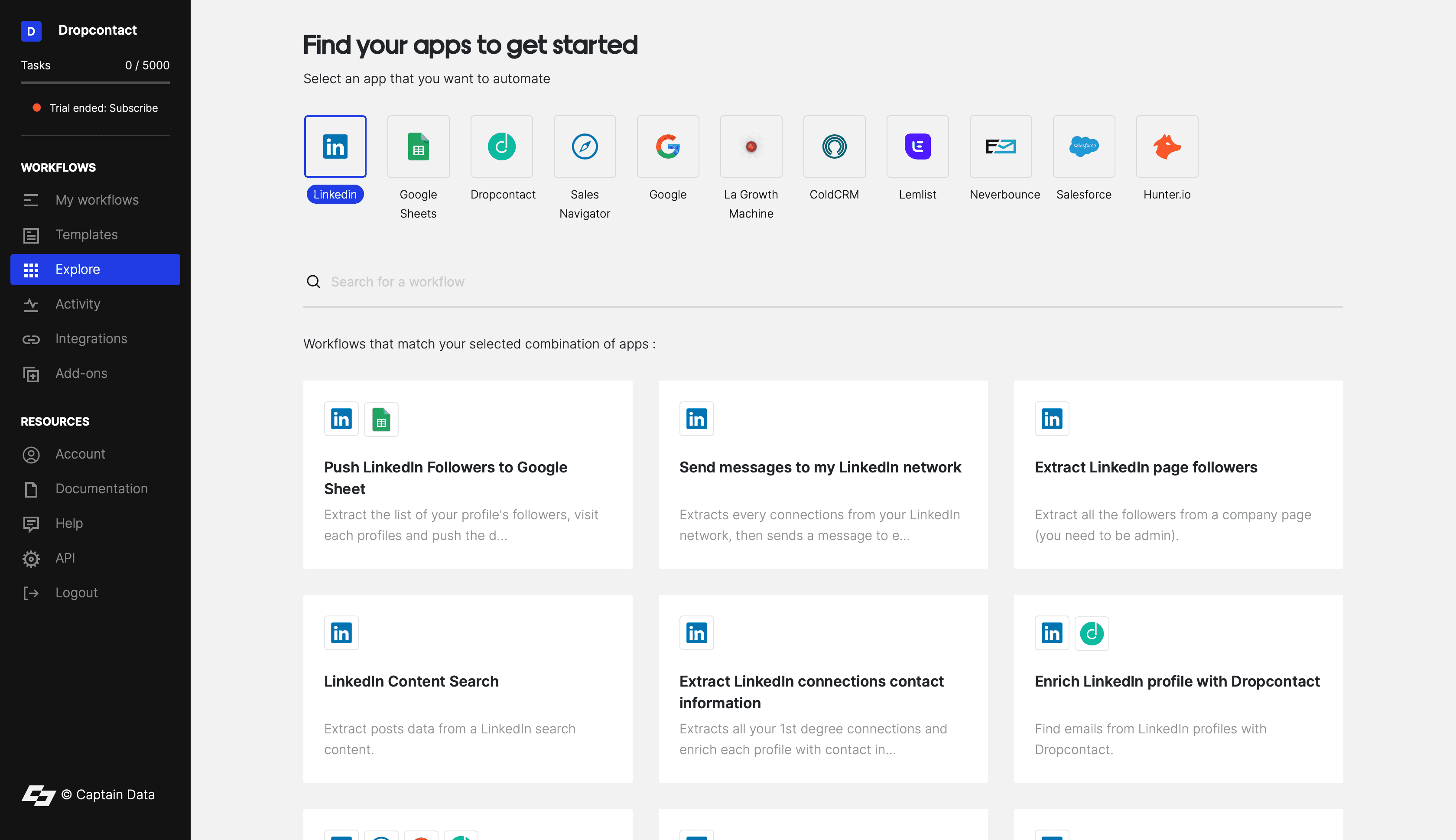Select the ColdCRM app tile
Image resolution: width=1456 pixels, height=840 pixels.
pyautogui.click(x=834, y=147)
